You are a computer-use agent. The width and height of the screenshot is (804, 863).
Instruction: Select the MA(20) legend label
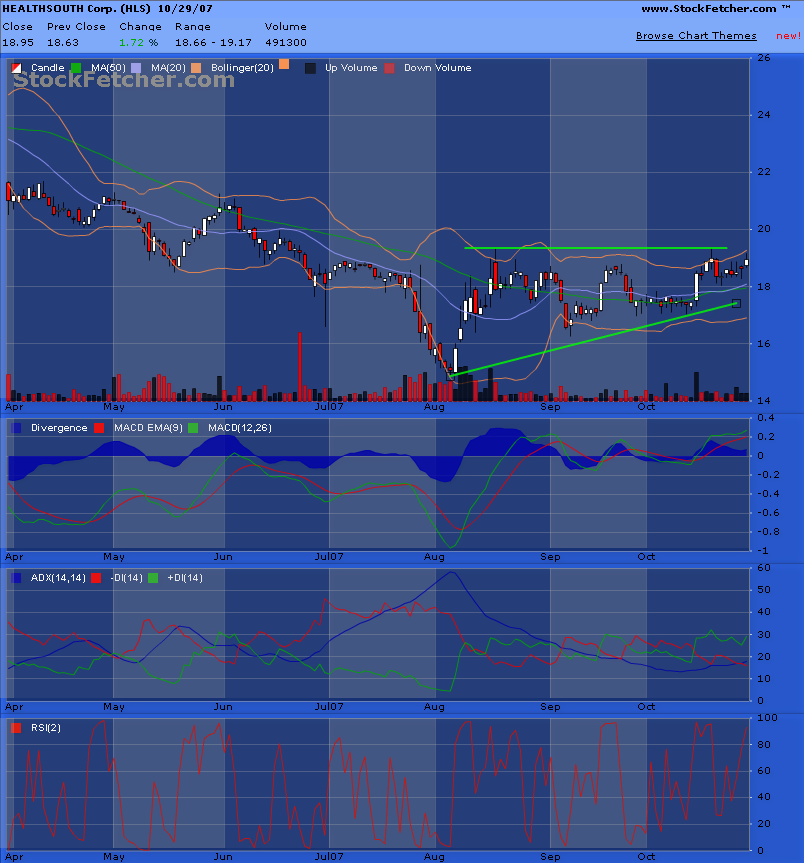point(168,68)
